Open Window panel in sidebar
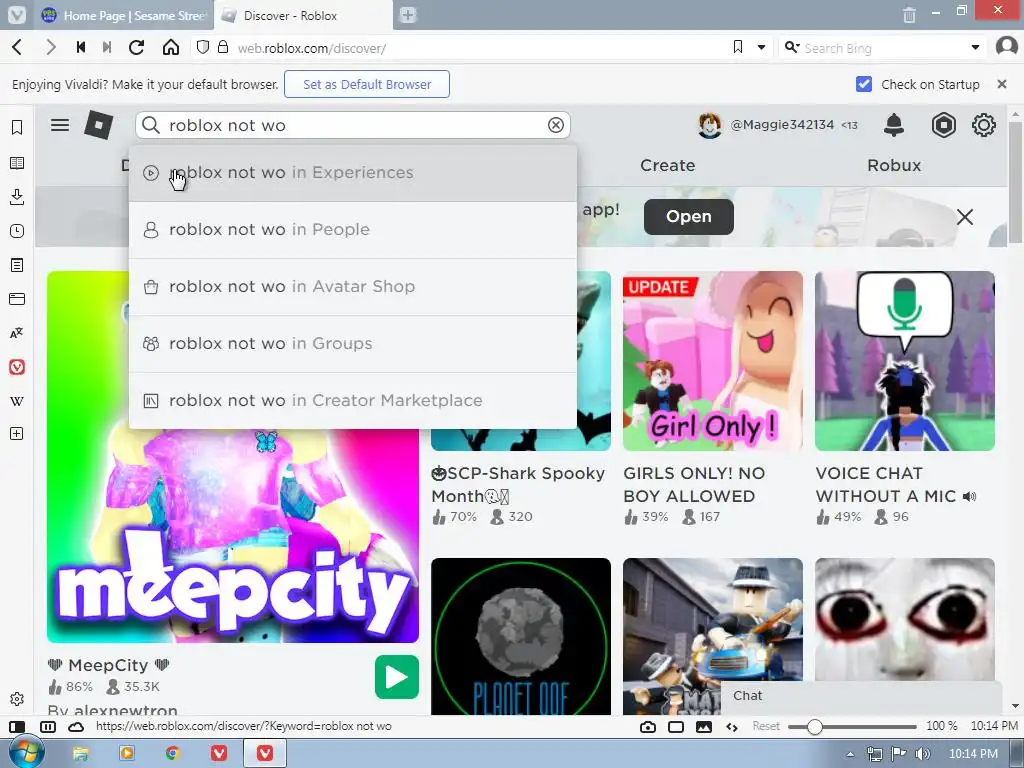The image size is (1024, 768). point(17,299)
